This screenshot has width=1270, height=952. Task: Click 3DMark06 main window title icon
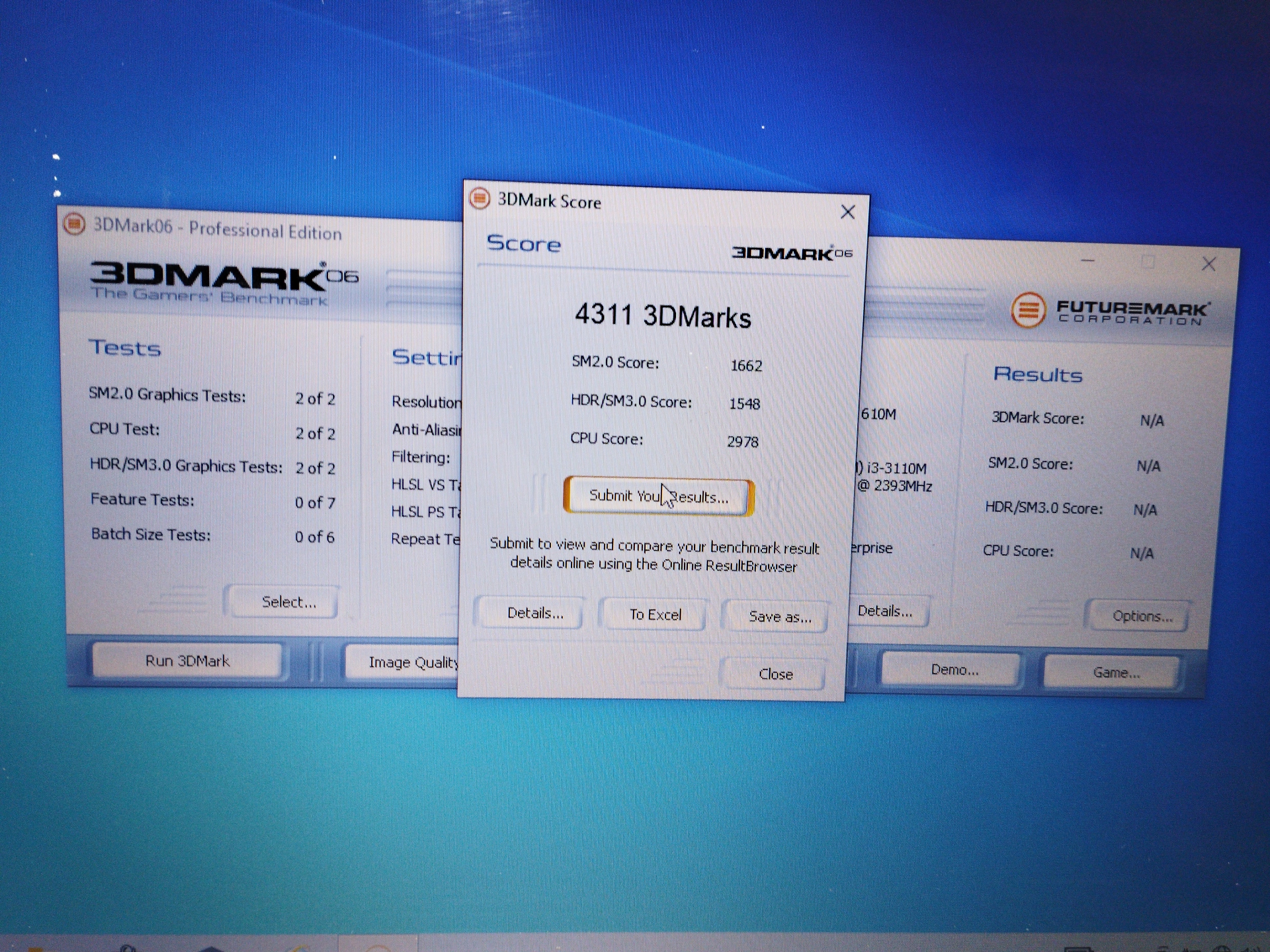pos(74,223)
